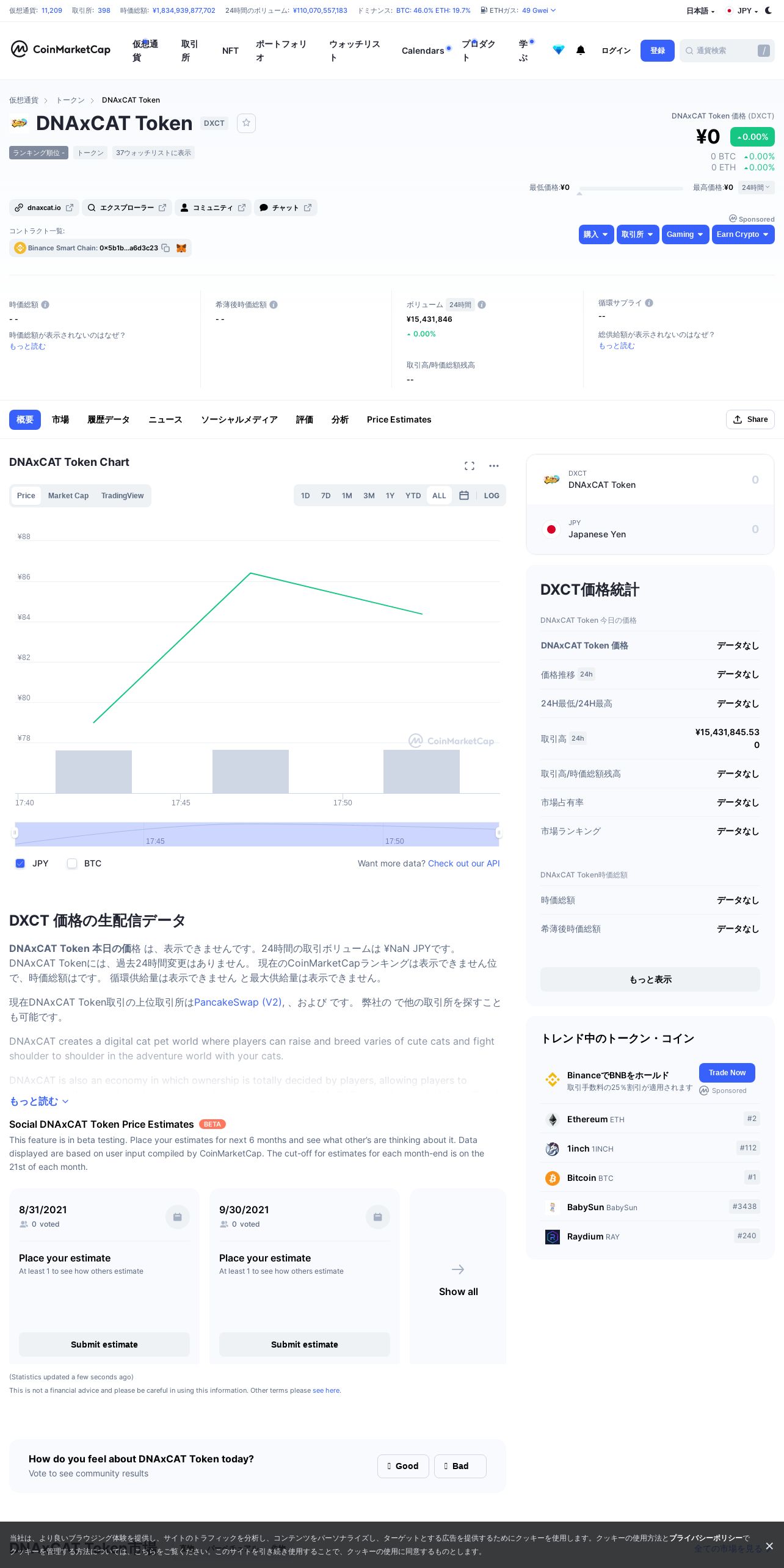This screenshot has height=1568, width=784.
Task: Select TradingView chart mode
Action: (x=122, y=496)
